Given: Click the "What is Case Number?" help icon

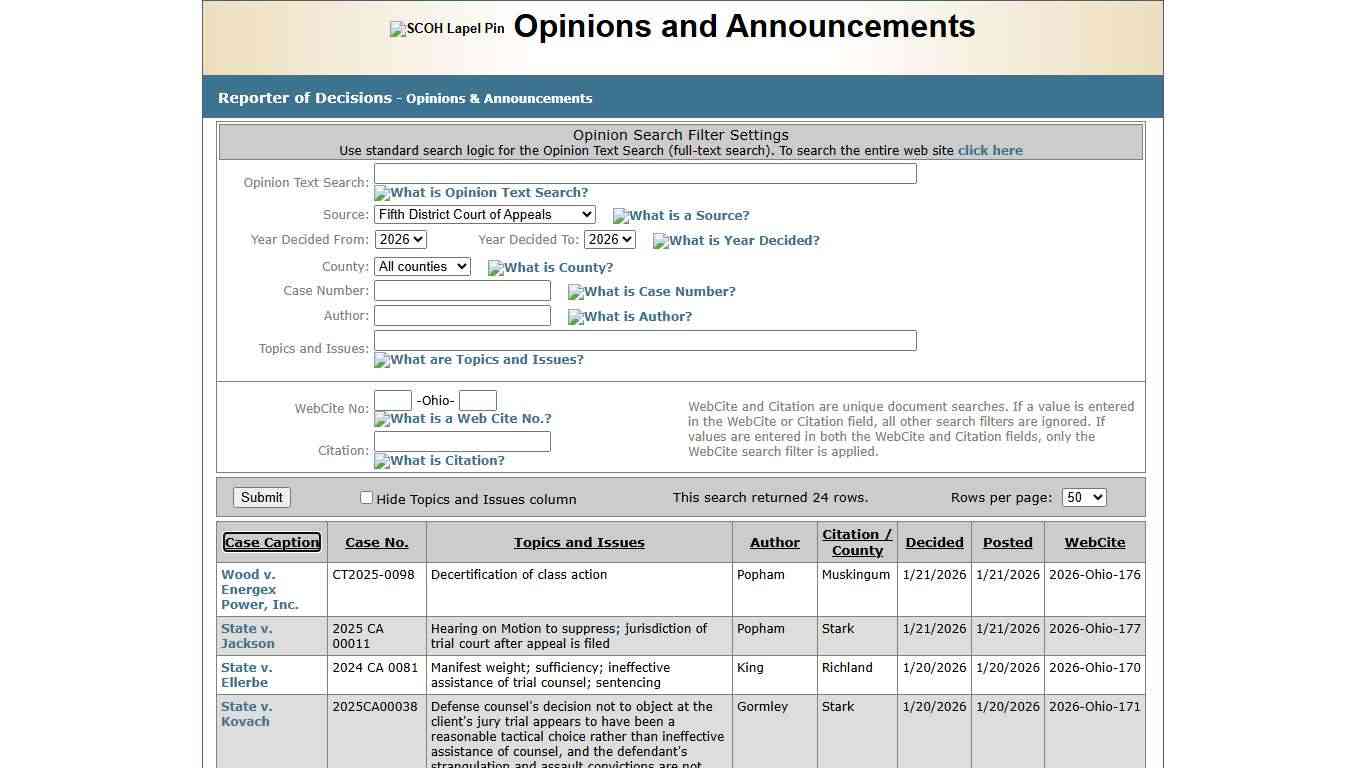Looking at the screenshot, I should (x=651, y=291).
